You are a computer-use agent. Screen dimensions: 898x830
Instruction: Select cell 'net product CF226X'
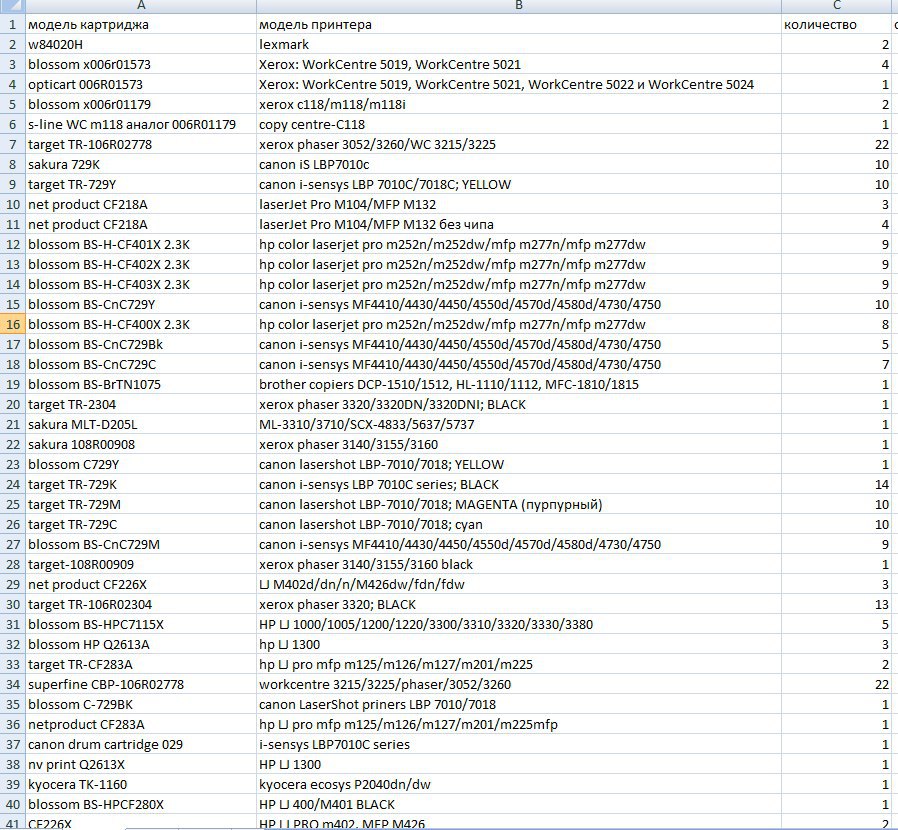click(141, 585)
